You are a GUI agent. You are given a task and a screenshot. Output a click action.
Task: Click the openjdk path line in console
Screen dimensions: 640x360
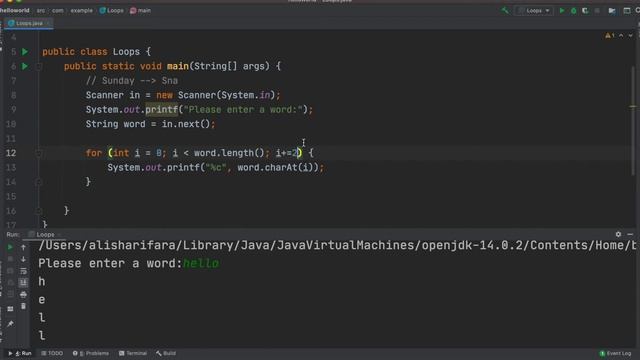[337, 245]
